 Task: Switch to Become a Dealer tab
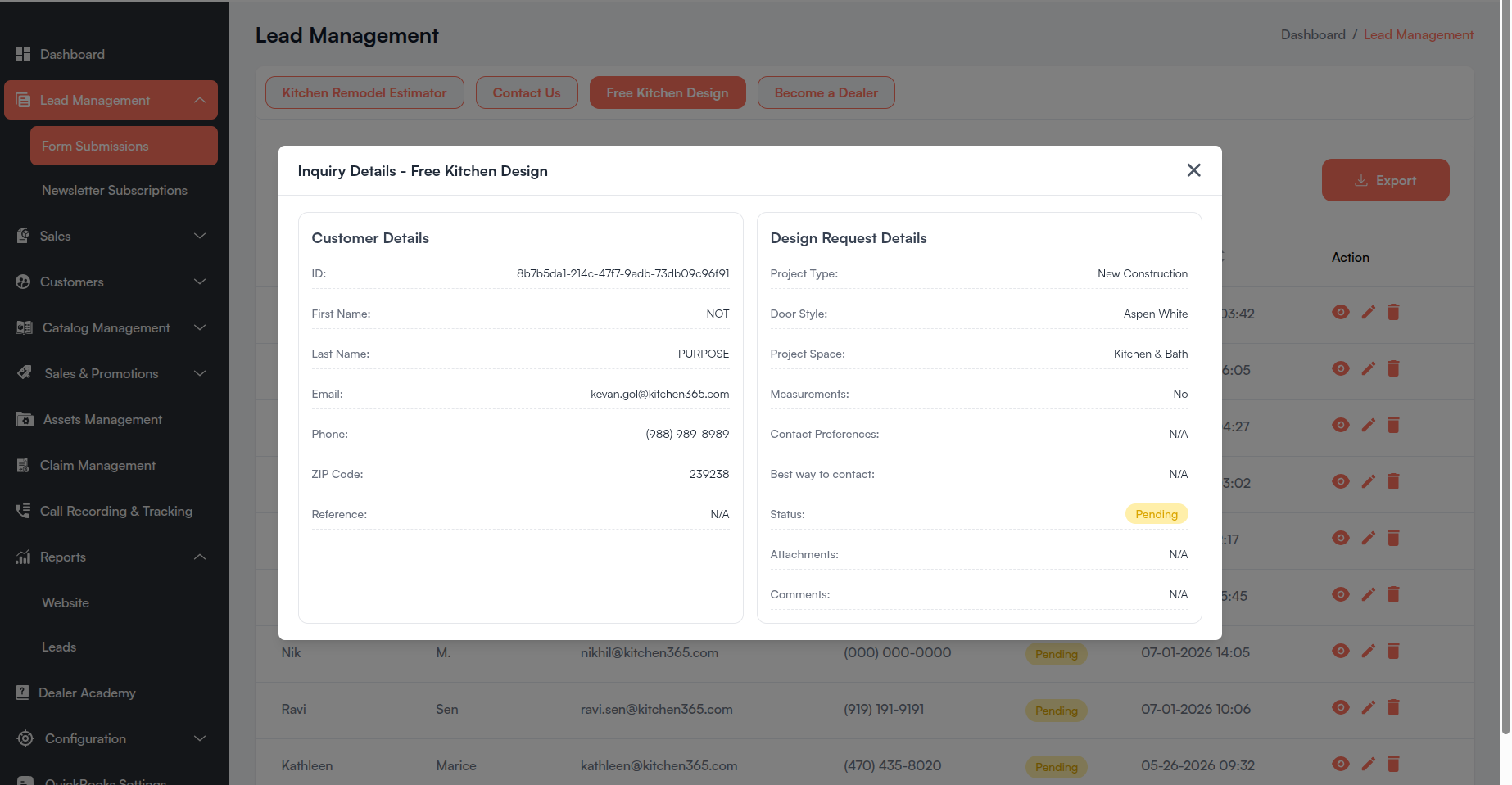(826, 92)
